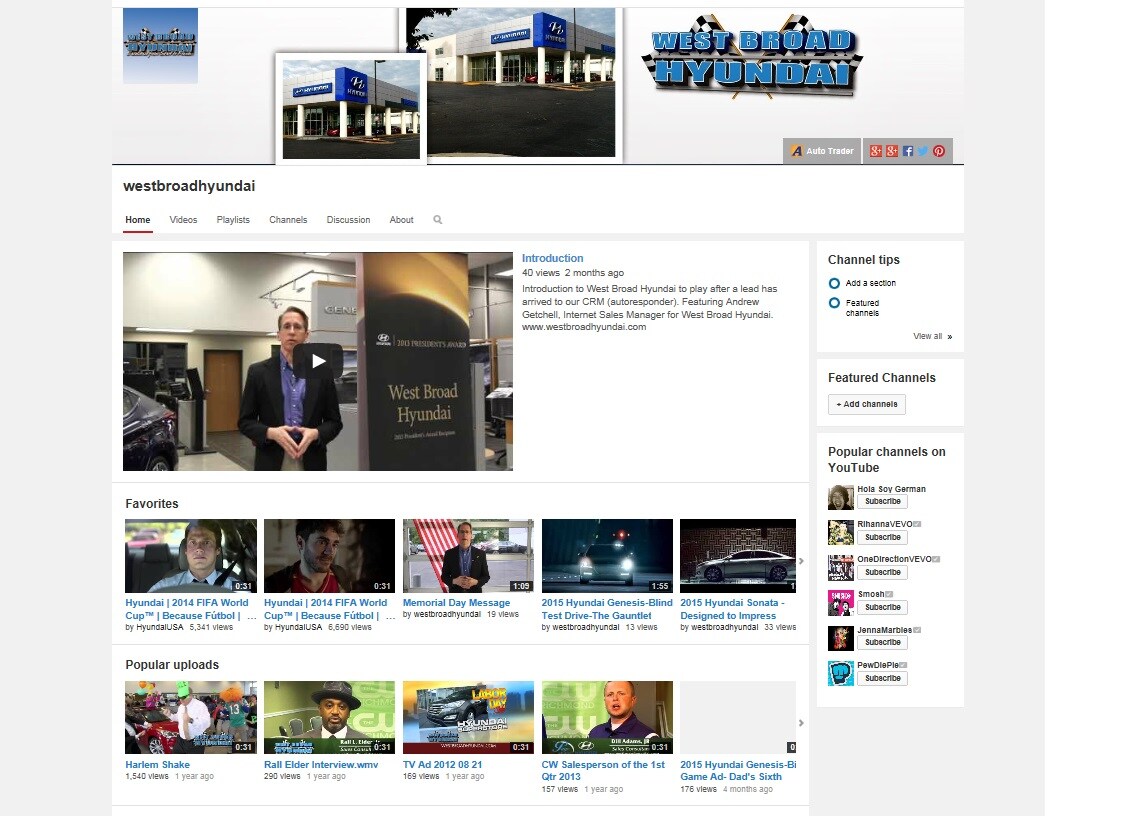Open the Playlists tab
Viewport: 1134px width, 839px height.
pos(233,220)
